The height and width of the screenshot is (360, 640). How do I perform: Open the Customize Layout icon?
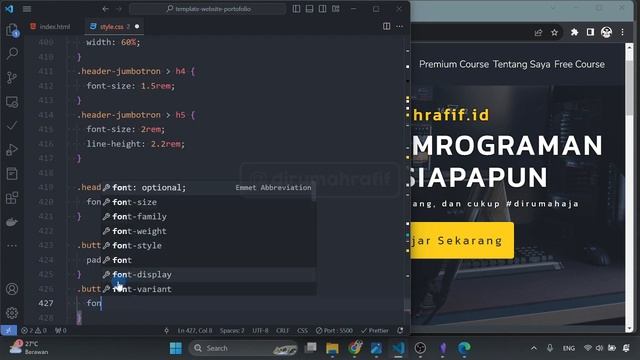(336, 9)
